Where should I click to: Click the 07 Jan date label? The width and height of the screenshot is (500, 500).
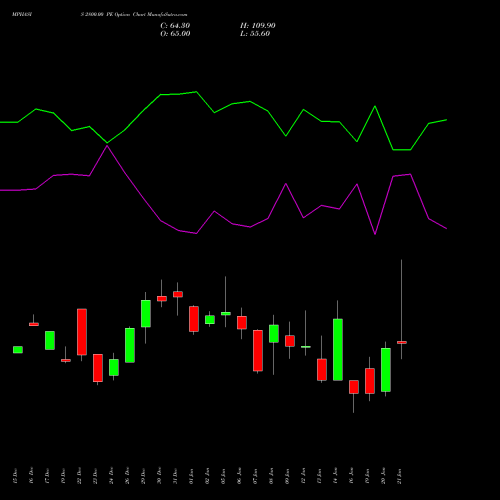(255, 476)
